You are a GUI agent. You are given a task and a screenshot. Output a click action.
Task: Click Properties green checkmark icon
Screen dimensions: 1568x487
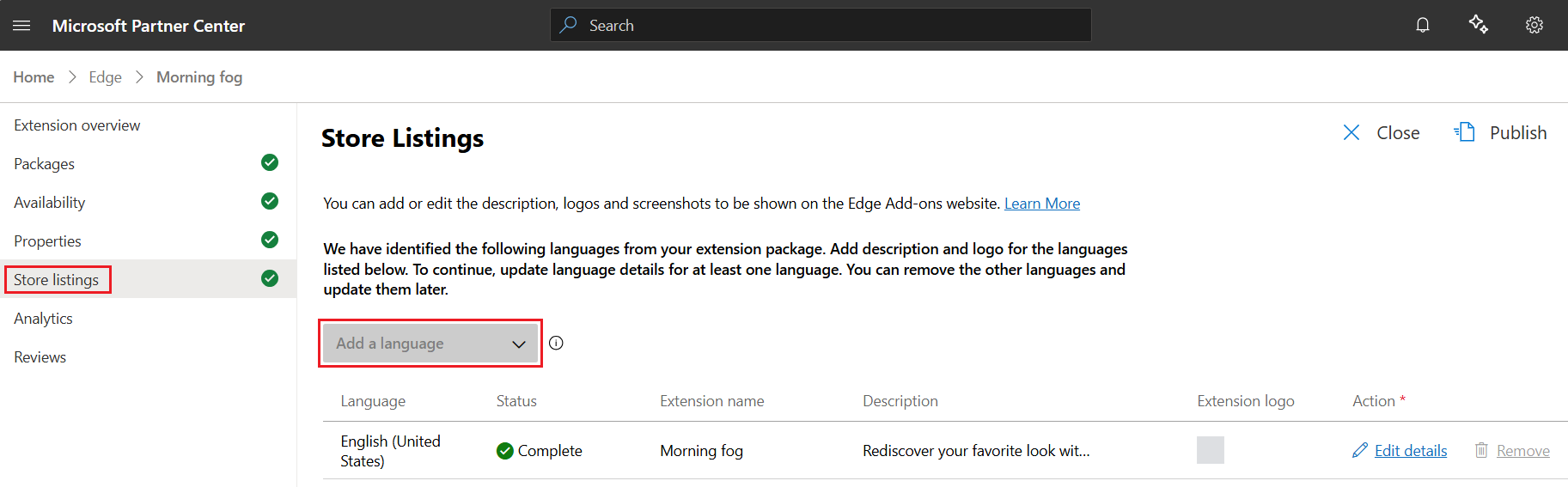(x=270, y=240)
